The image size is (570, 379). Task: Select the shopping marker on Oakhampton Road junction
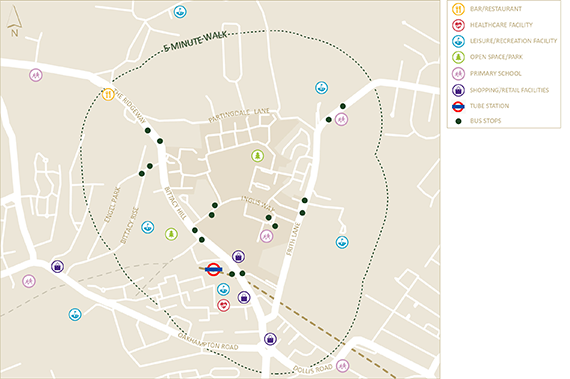[x=270, y=339]
